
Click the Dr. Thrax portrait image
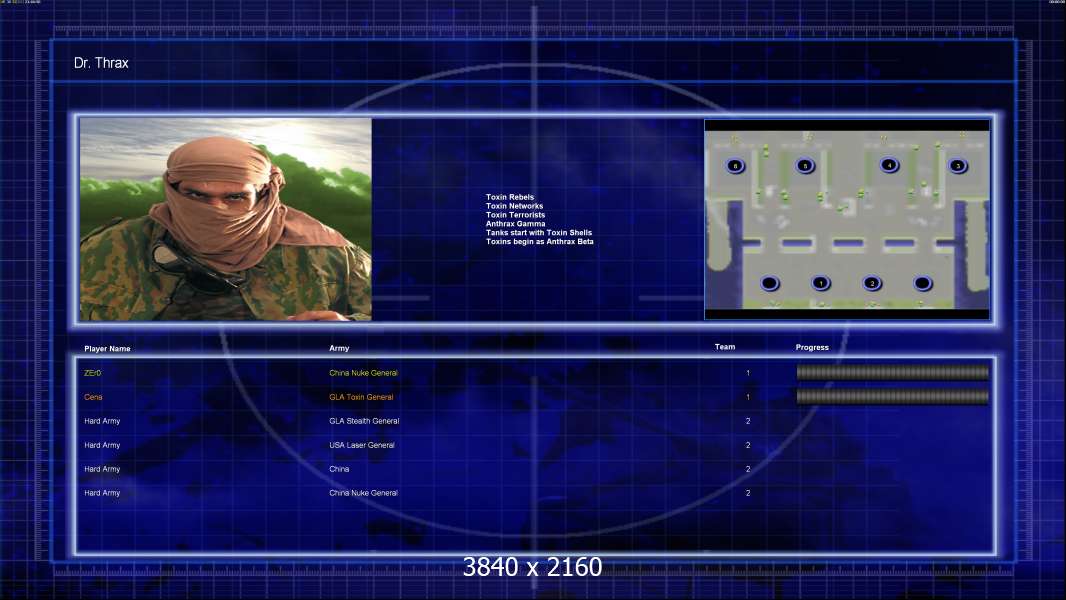[x=226, y=219]
